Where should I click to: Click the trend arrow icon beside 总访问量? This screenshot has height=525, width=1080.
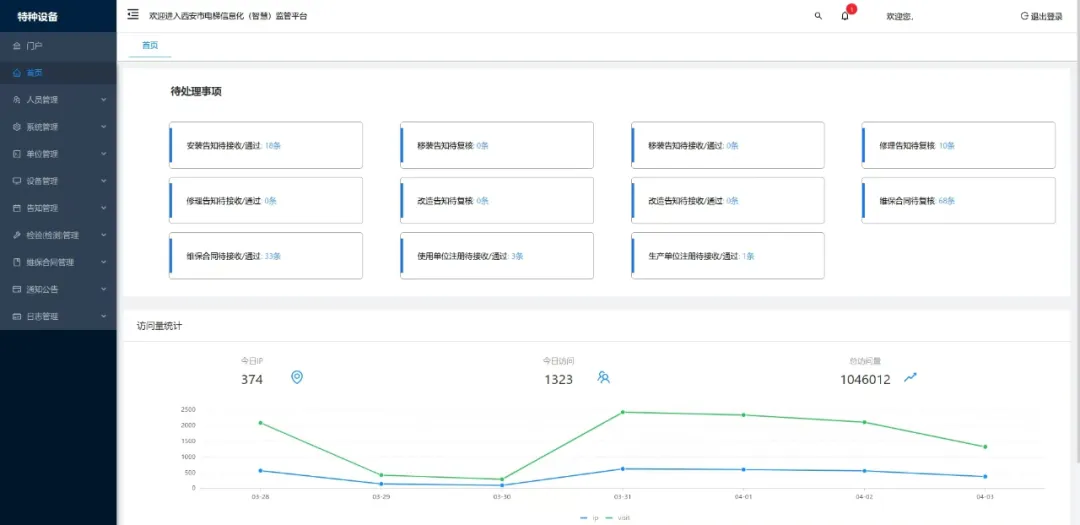910,377
